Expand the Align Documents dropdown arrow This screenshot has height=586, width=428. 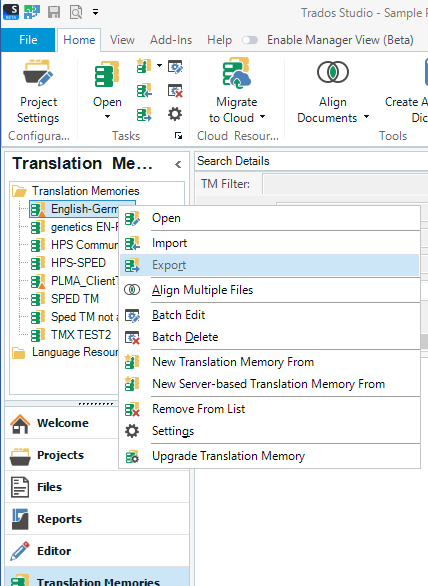pos(366,117)
